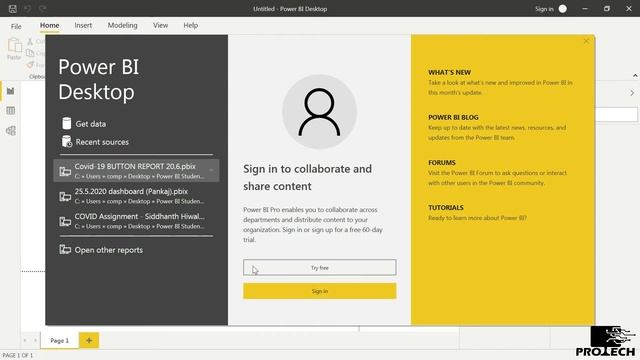This screenshot has height=360, width=640.
Task: Click the Try free button
Action: point(320,267)
